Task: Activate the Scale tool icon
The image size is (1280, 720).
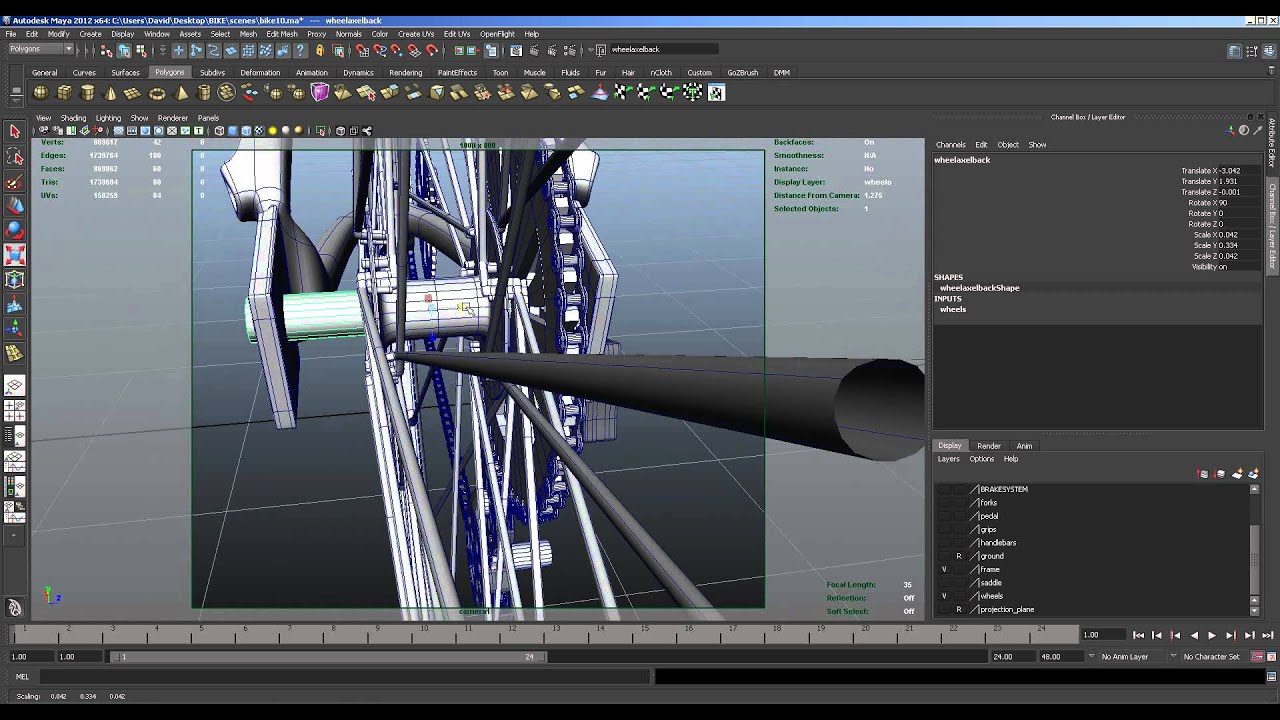Action: tap(14, 255)
